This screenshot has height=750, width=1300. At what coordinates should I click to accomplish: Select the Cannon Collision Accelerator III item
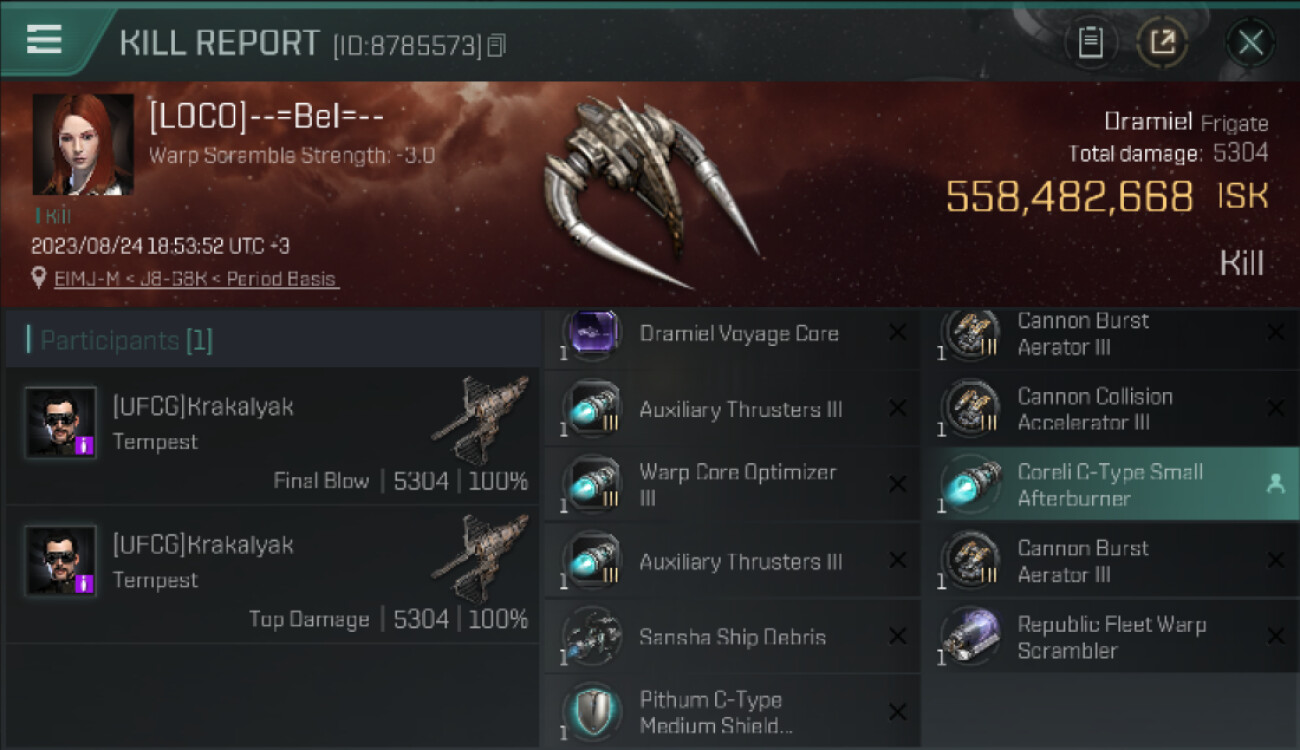pyautogui.click(x=1111, y=408)
